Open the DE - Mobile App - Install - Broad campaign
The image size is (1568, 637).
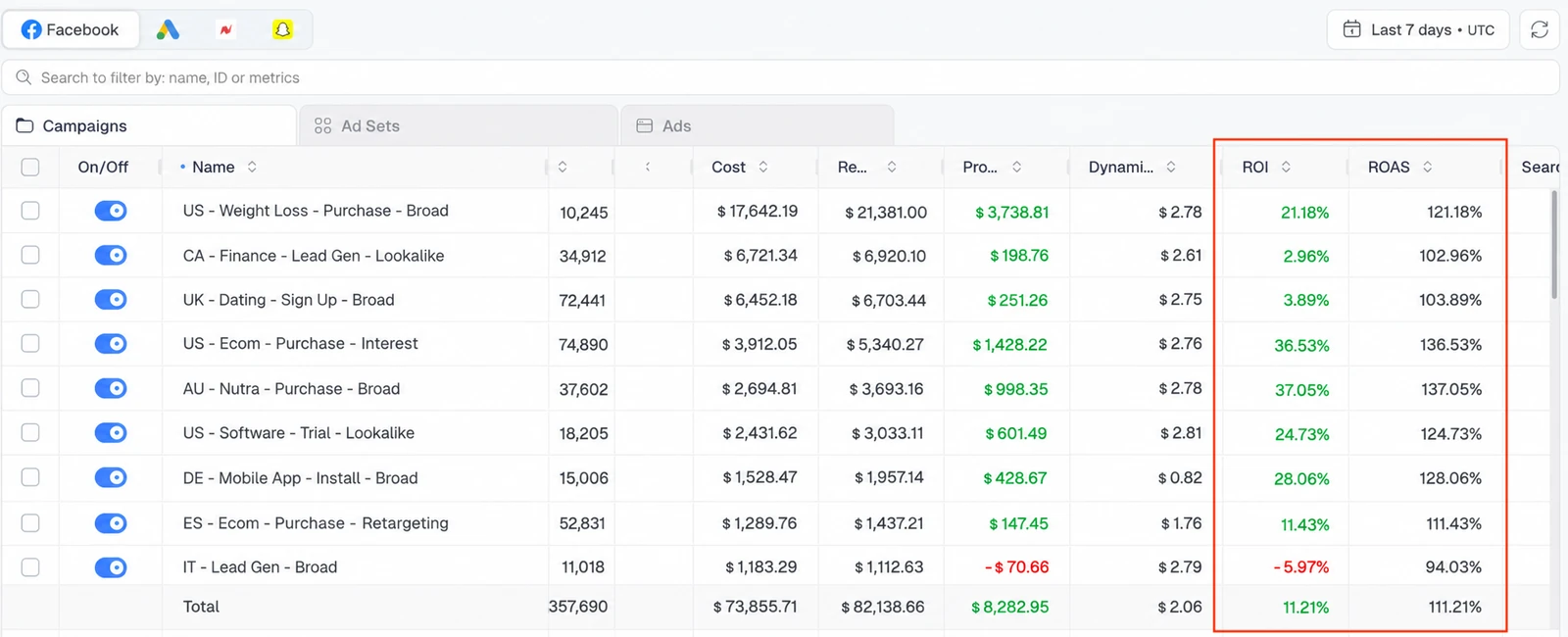[300, 477]
